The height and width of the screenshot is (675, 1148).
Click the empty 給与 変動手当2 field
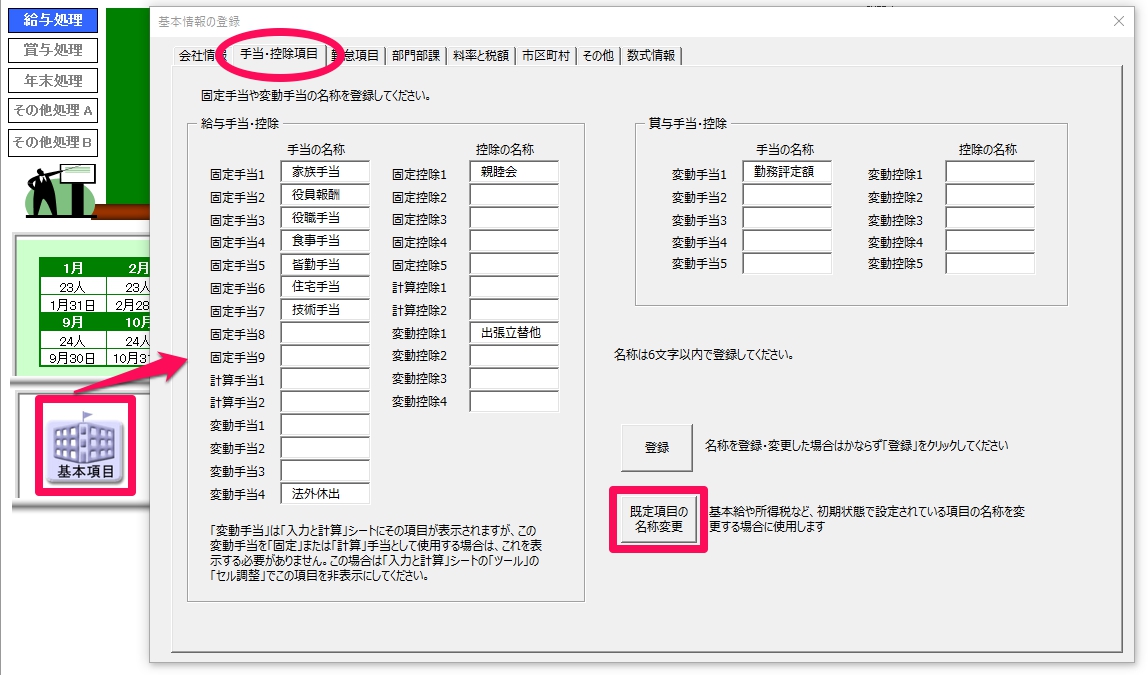(x=325, y=448)
